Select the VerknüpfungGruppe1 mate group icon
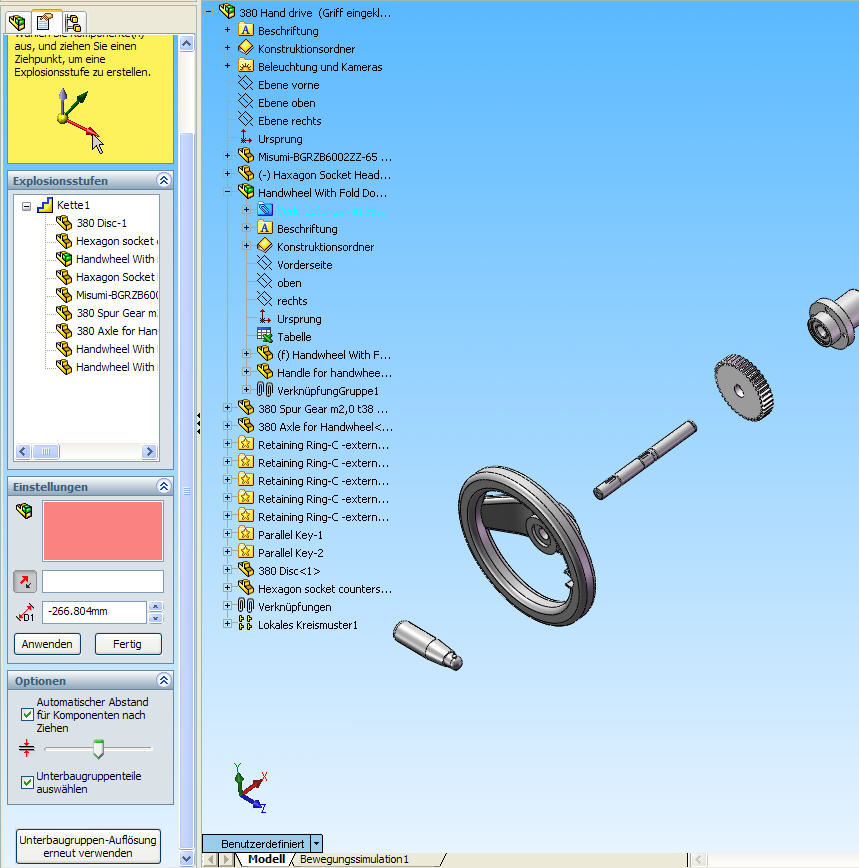Image resolution: width=859 pixels, height=868 pixels. [265, 390]
